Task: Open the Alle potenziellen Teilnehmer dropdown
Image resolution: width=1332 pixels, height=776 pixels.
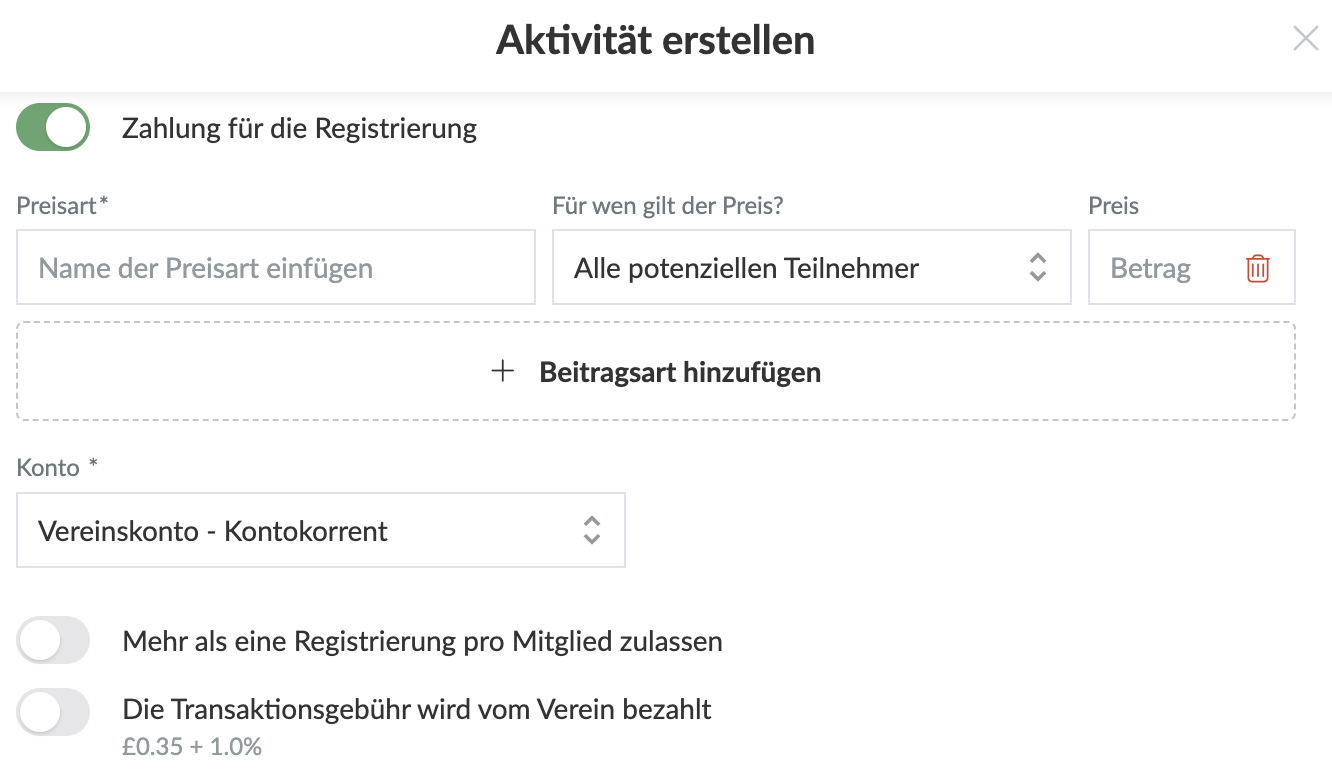Action: (x=790, y=268)
